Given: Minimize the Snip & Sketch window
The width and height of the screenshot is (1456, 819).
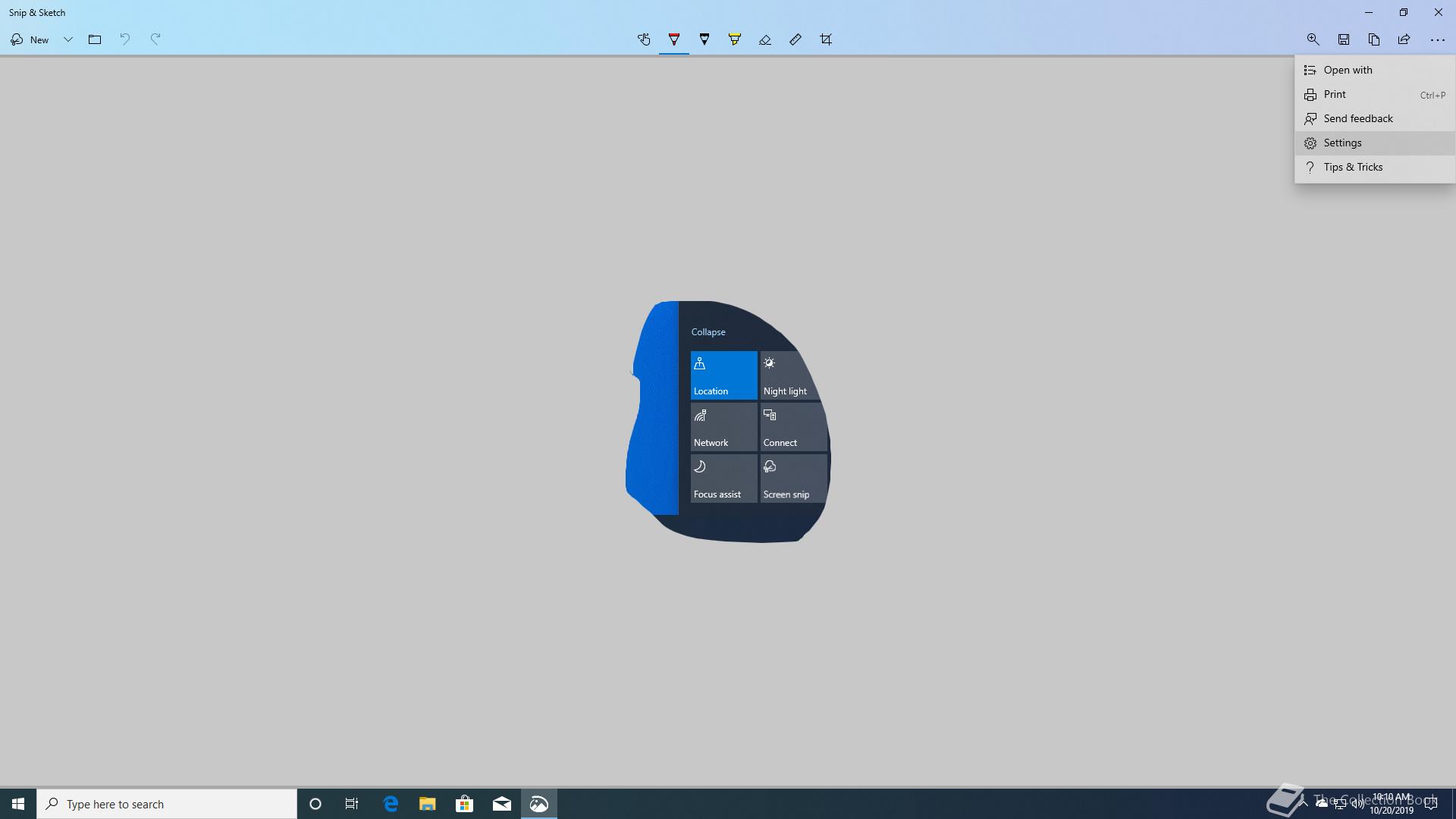Looking at the screenshot, I should 1369,12.
